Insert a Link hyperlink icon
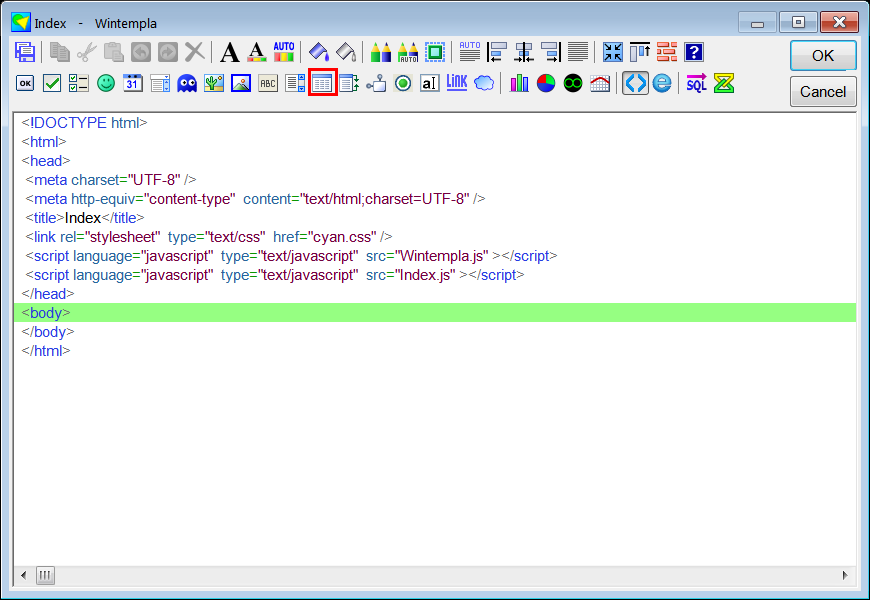Image resolution: width=870 pixels, height=600 pixels. click(x=457, y=84)
